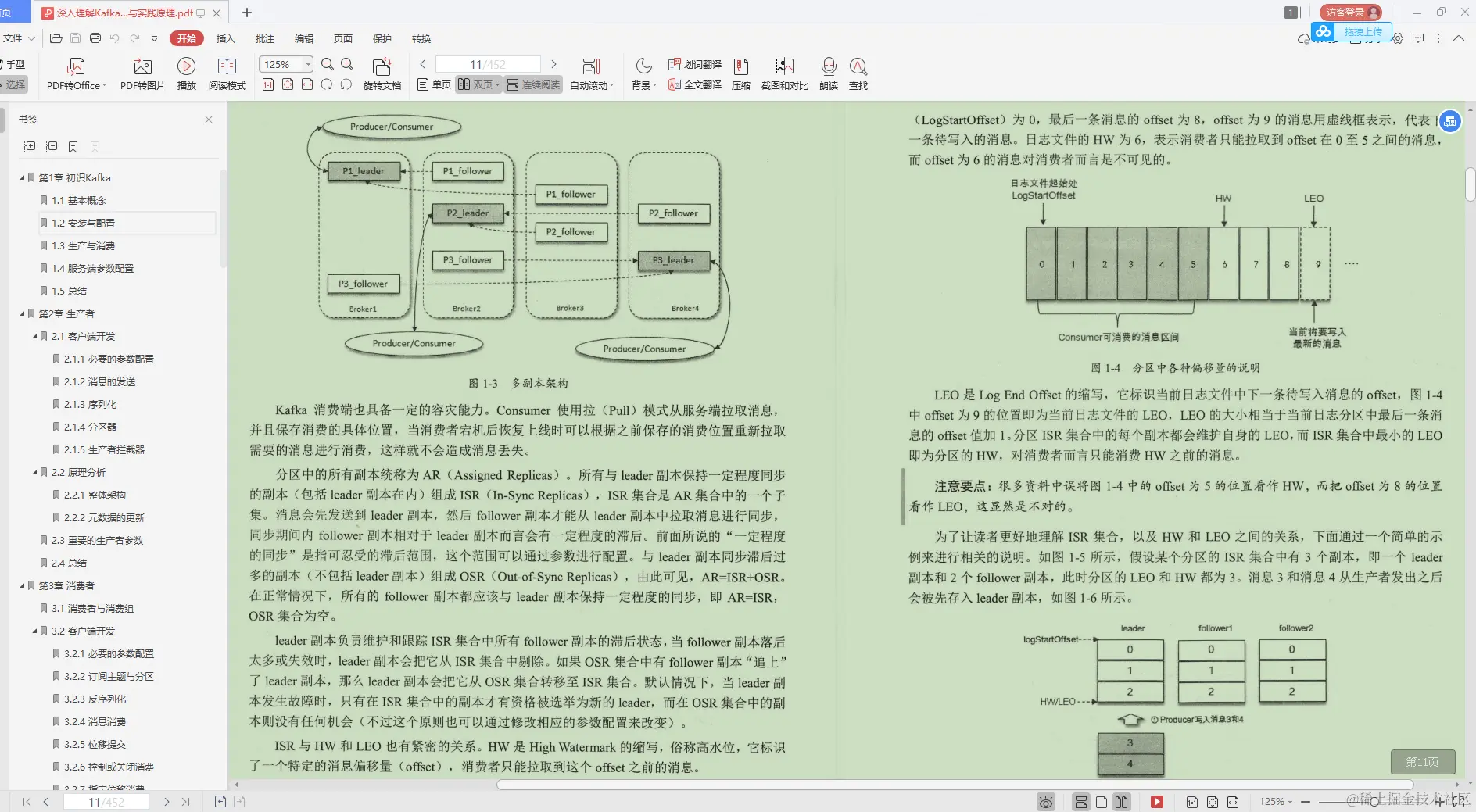Add a bookmark in the 书签 panel
The width and height of the screenshot is (1476, 812).
point(73,146)
